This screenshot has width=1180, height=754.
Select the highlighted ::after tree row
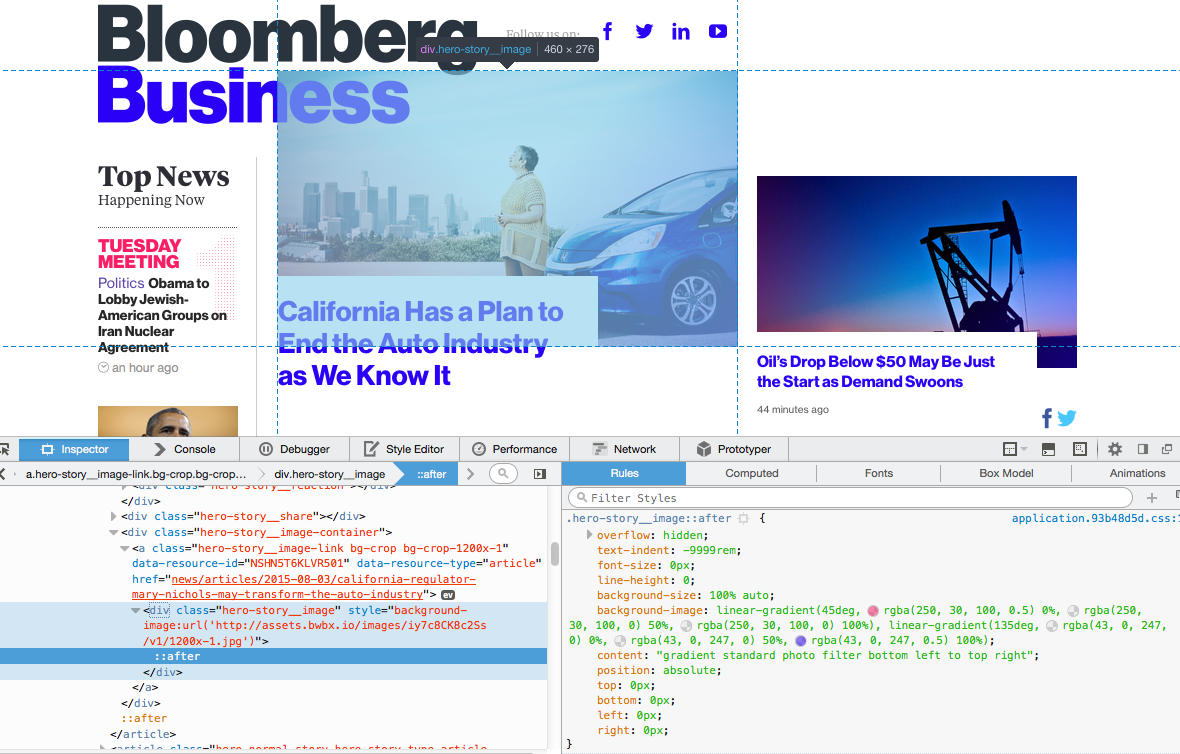point(273,656)
